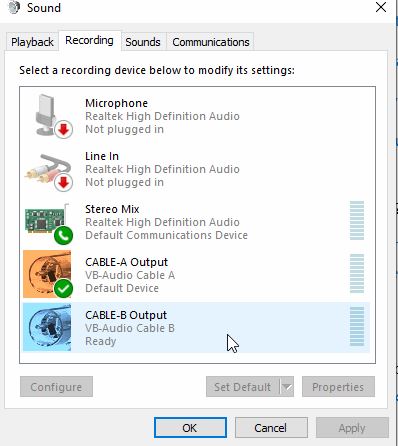Click the Configure button

56,387
